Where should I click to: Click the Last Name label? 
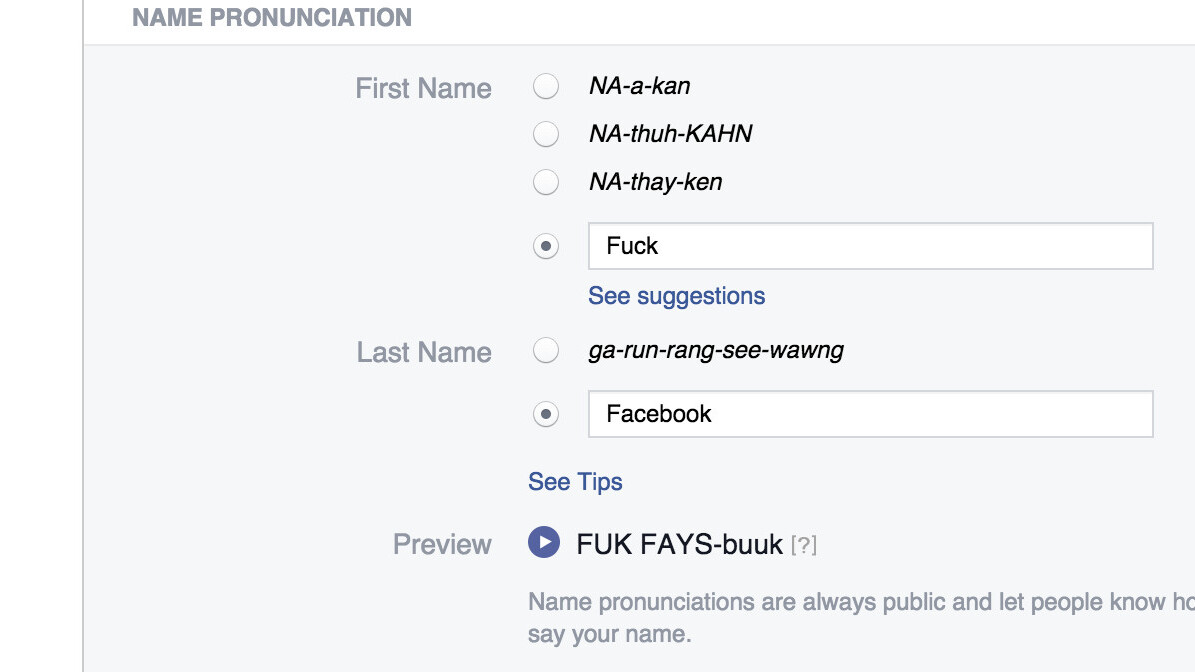click(x=424, y=352)
